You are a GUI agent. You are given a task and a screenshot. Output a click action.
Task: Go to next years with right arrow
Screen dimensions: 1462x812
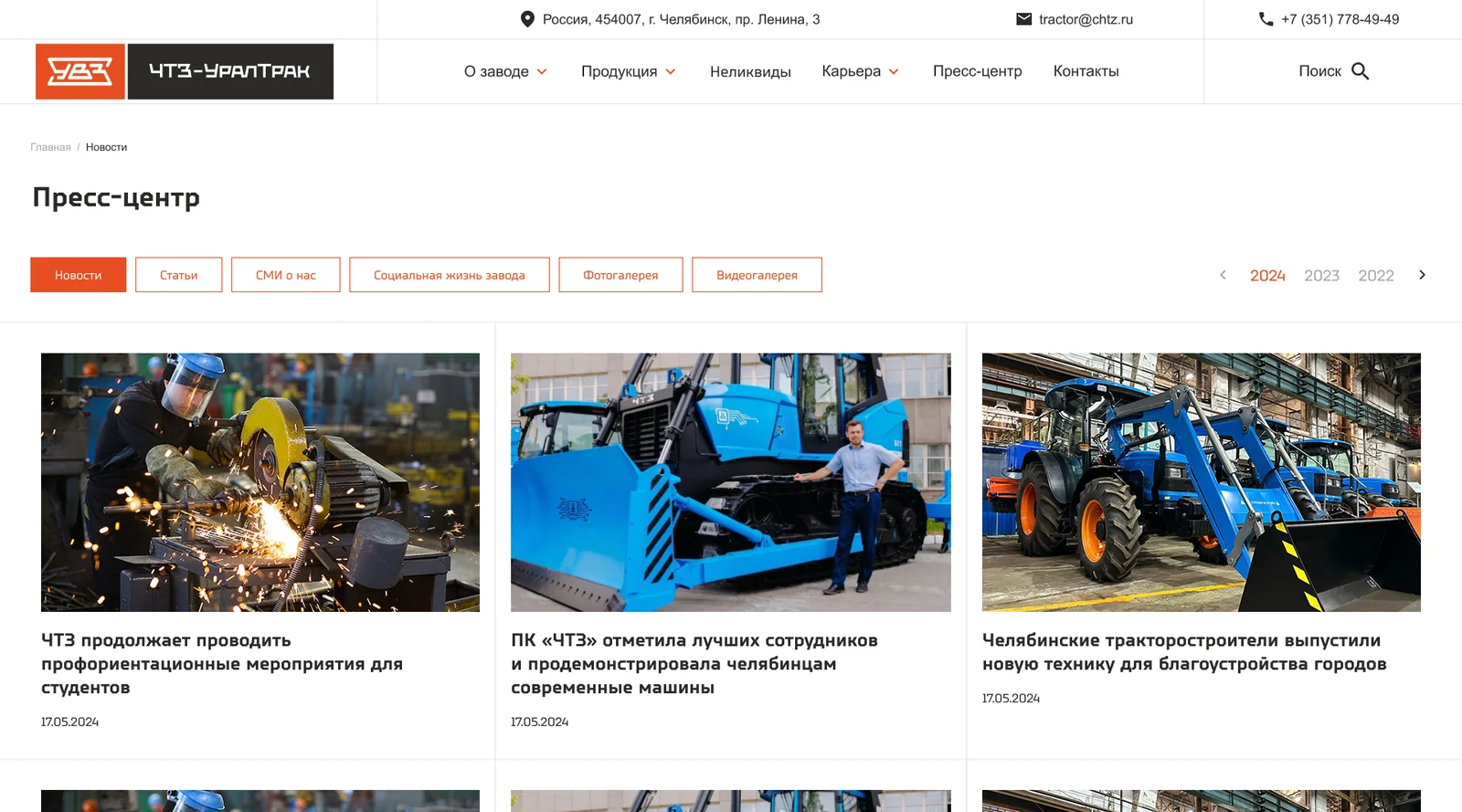point(1422,275)
